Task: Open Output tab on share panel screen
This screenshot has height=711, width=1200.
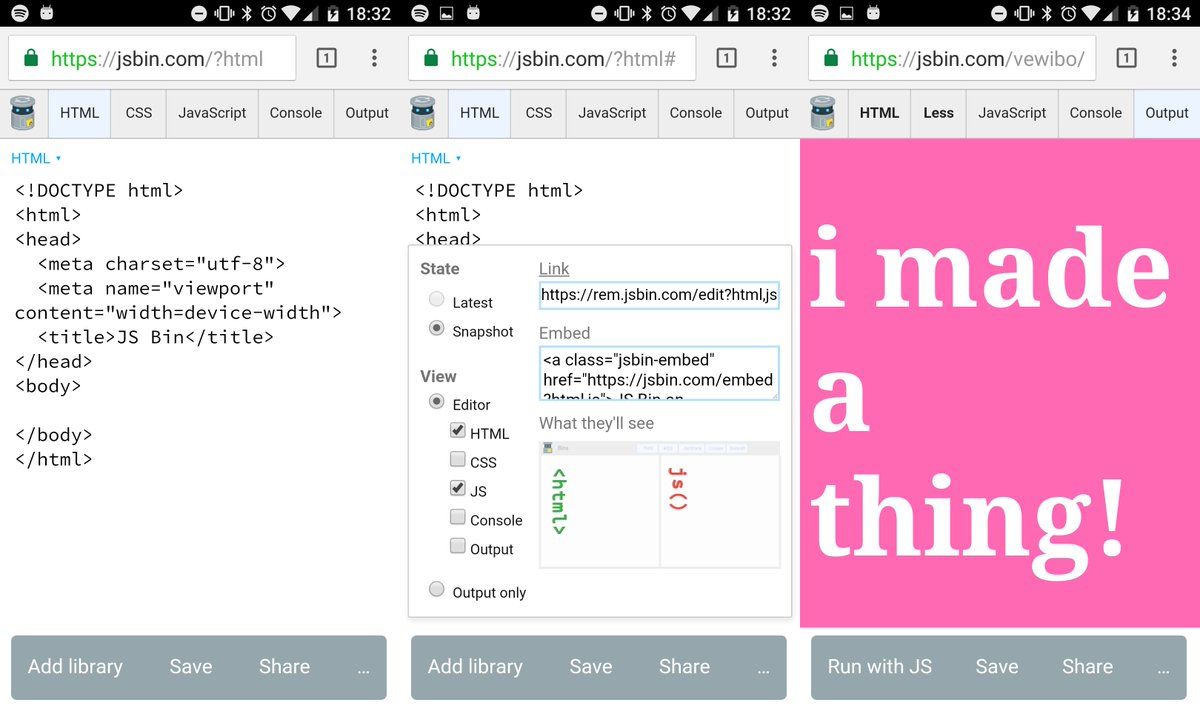Action: click(x=767, y=113)
